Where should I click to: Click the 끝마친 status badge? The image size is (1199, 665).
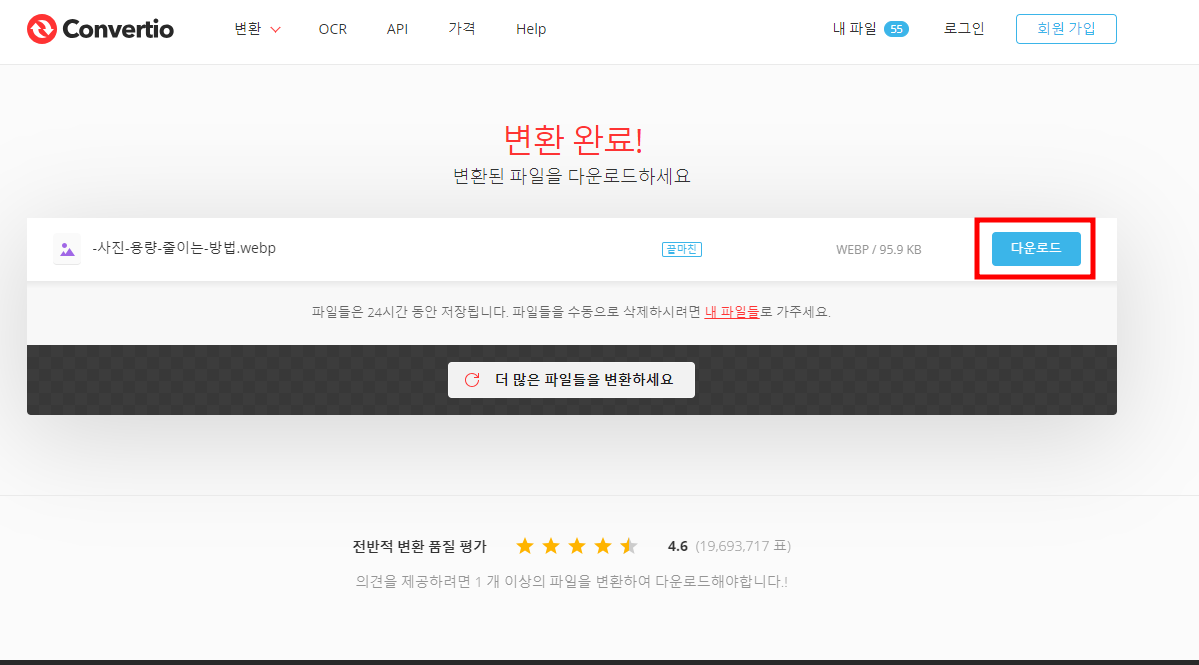(x=681, y=249)
